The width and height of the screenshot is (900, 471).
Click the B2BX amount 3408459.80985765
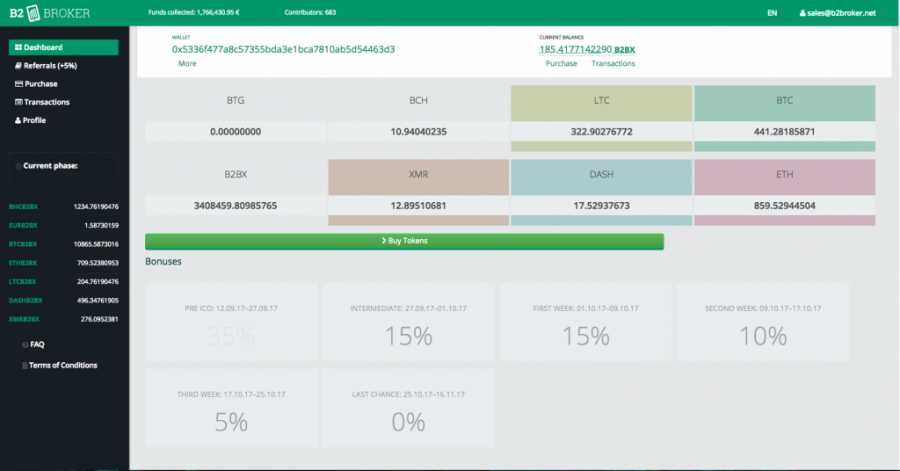[x=235, y=205]
